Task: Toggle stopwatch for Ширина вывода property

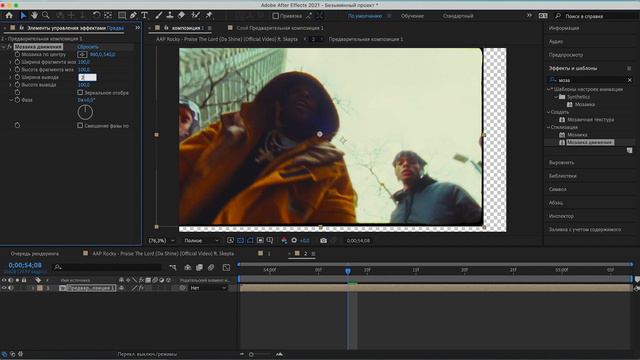Action: [x=17, y=77]
